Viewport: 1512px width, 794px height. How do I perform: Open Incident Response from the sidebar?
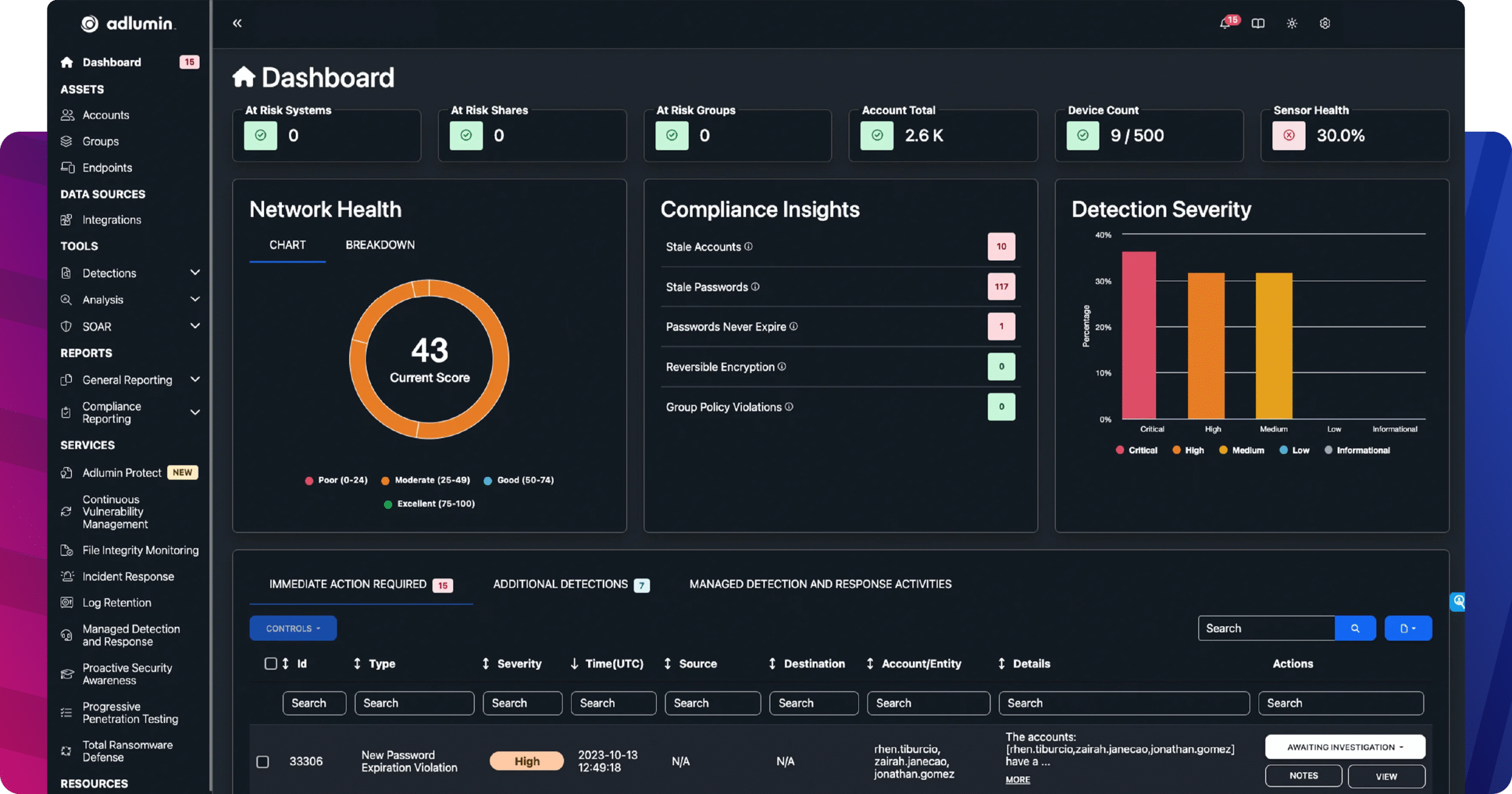tap(128, 576)
